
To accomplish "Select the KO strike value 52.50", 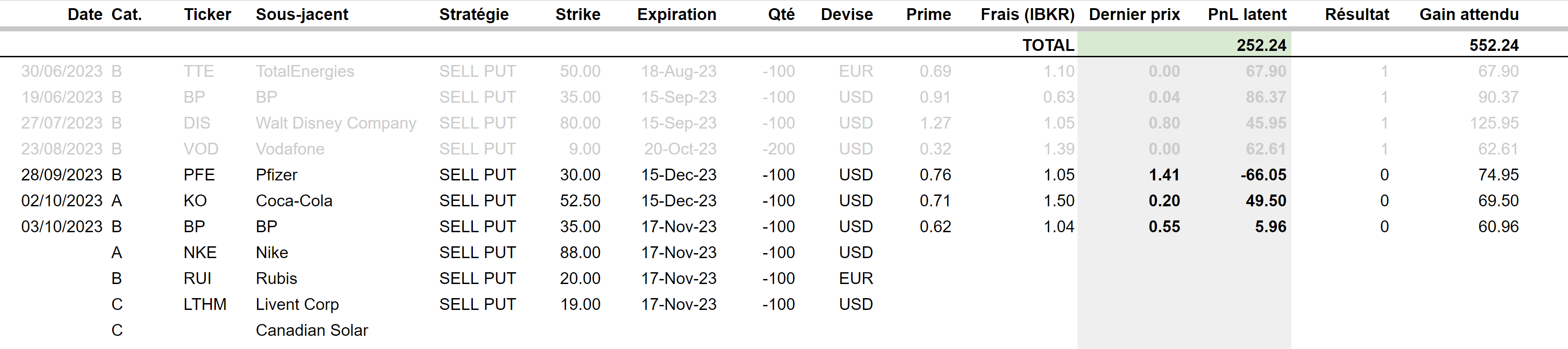I will (x=580, y=201).
